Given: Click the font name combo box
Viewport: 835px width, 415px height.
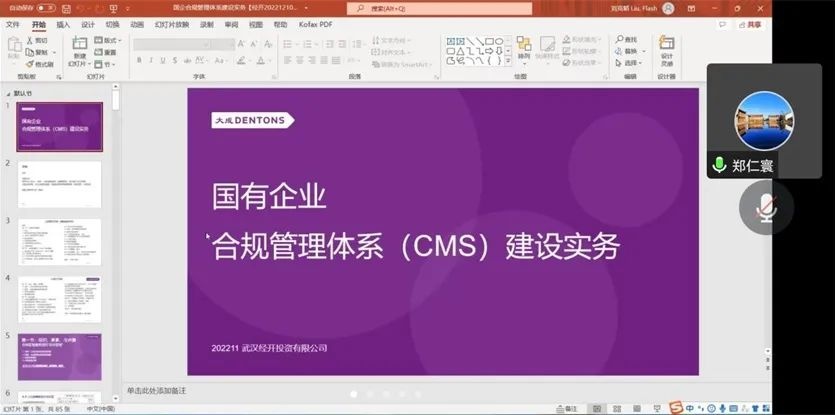Looking at the screenshot, I should pos(171,45).
